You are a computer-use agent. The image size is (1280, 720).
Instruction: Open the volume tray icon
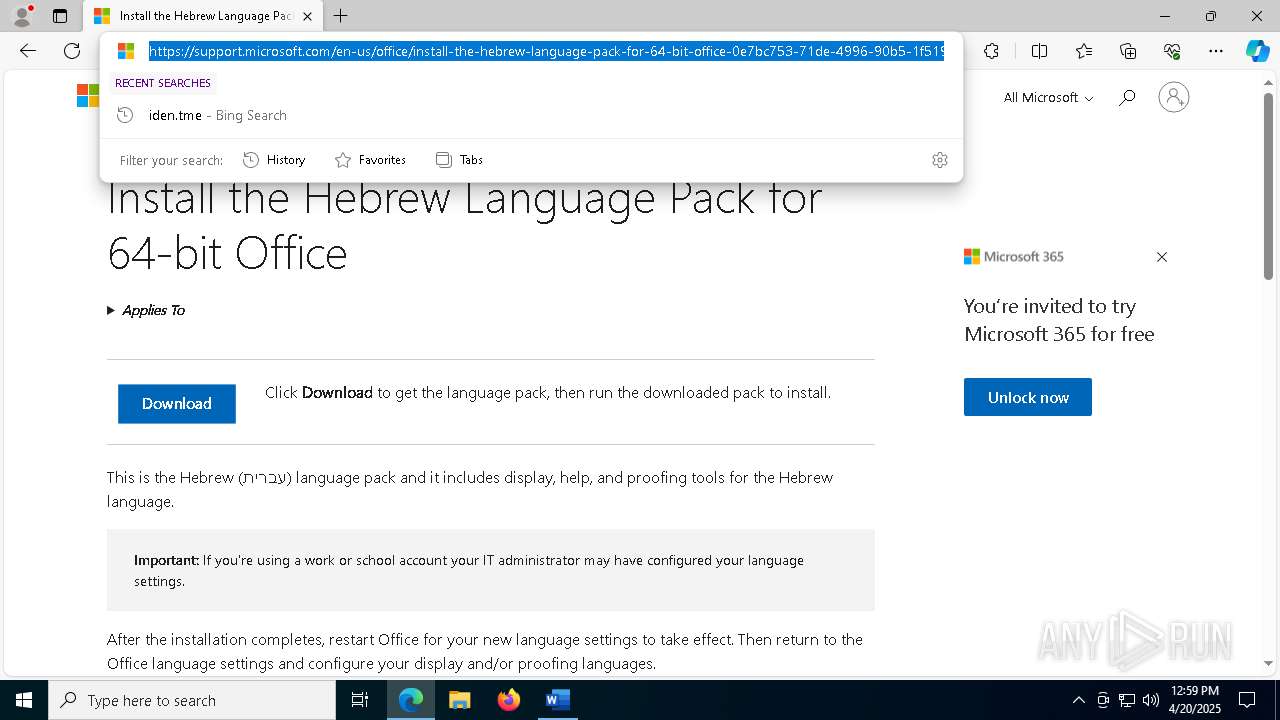1151,700
